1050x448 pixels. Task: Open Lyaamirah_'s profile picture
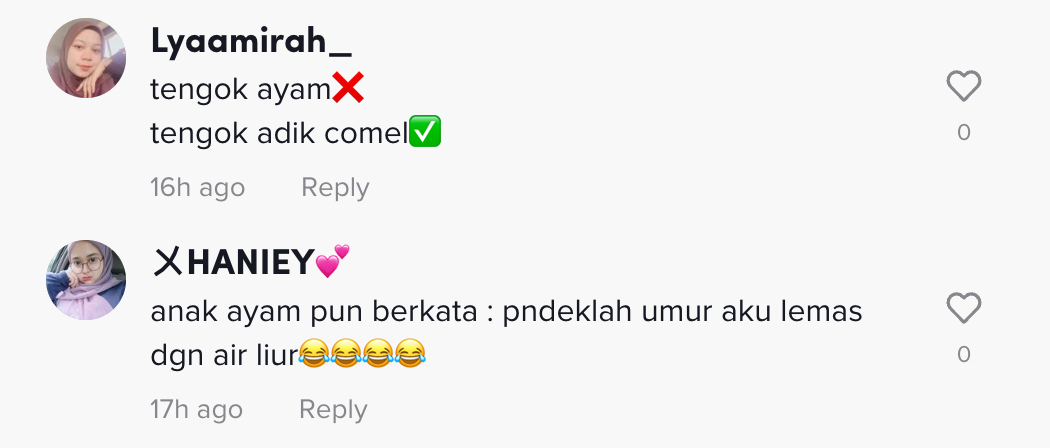click(86, 58)
